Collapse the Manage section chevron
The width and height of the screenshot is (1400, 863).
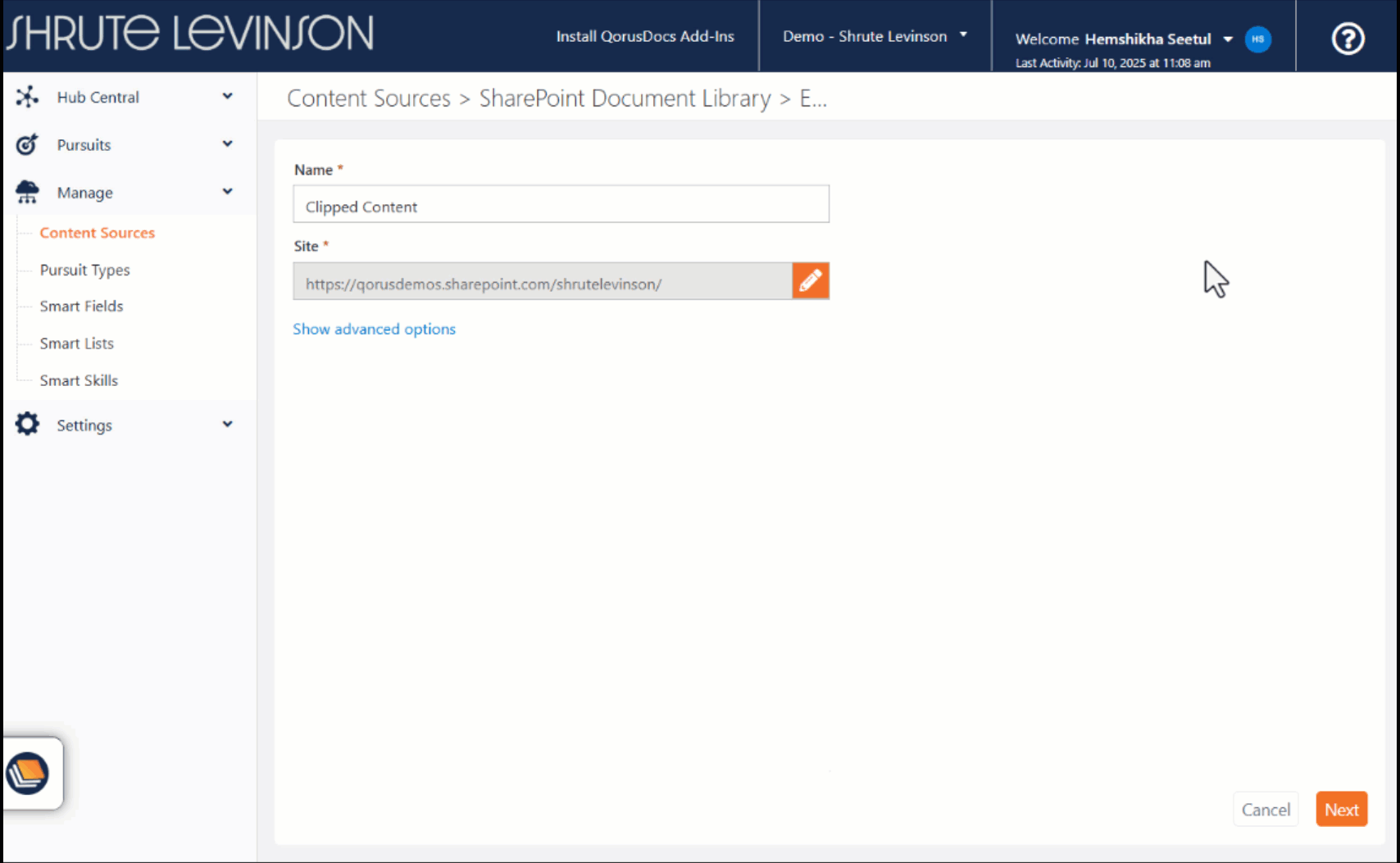tap(227, 192)
